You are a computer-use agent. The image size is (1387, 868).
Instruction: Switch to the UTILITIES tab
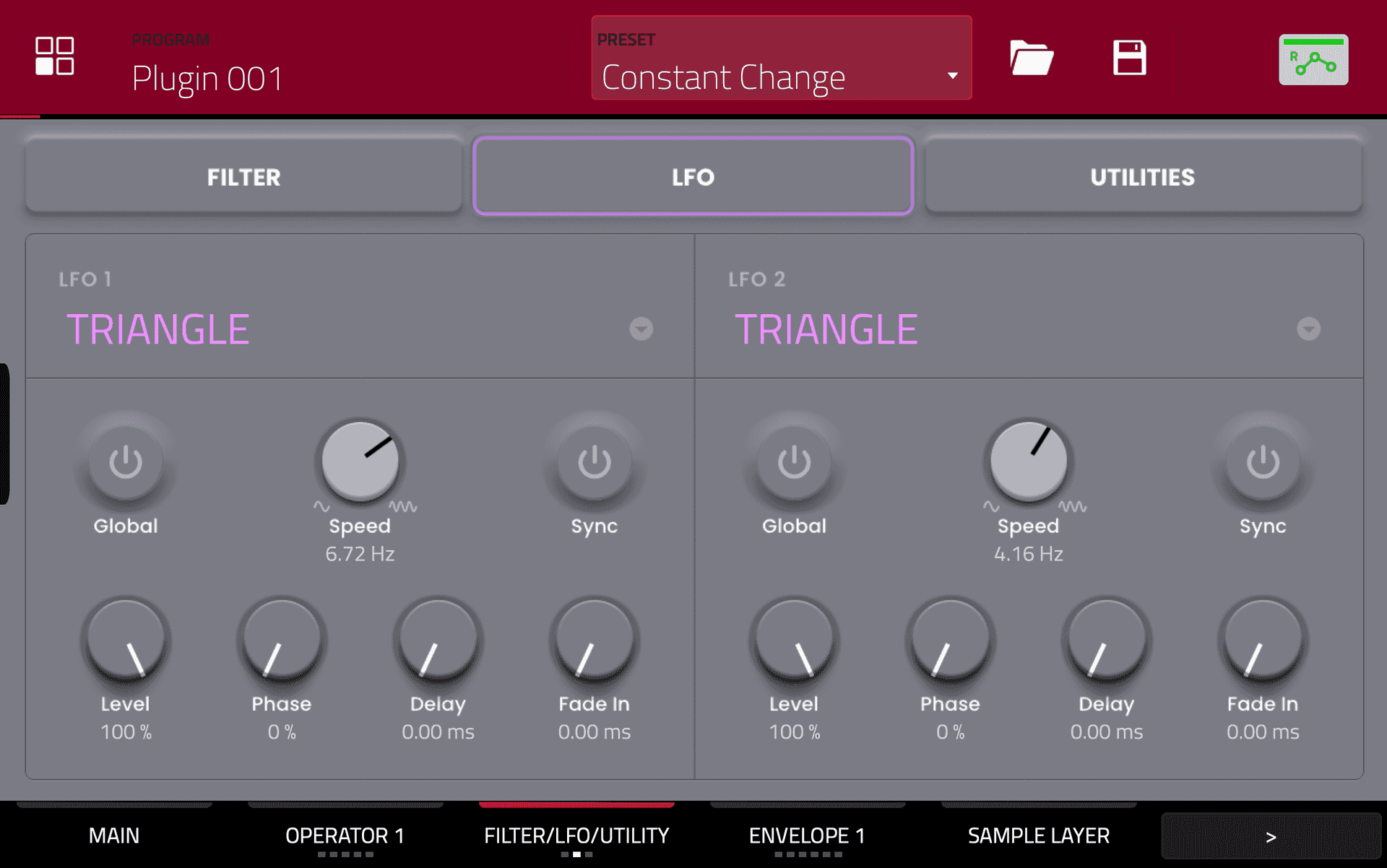tap(1142, 177)
